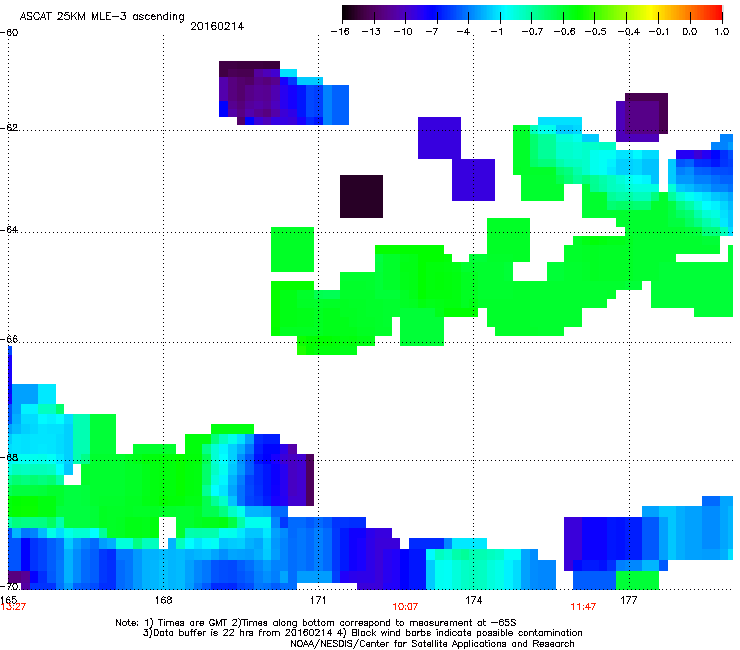
Task: Click the isolated black data square near longitude 172
Action: (x=362, y=196)
